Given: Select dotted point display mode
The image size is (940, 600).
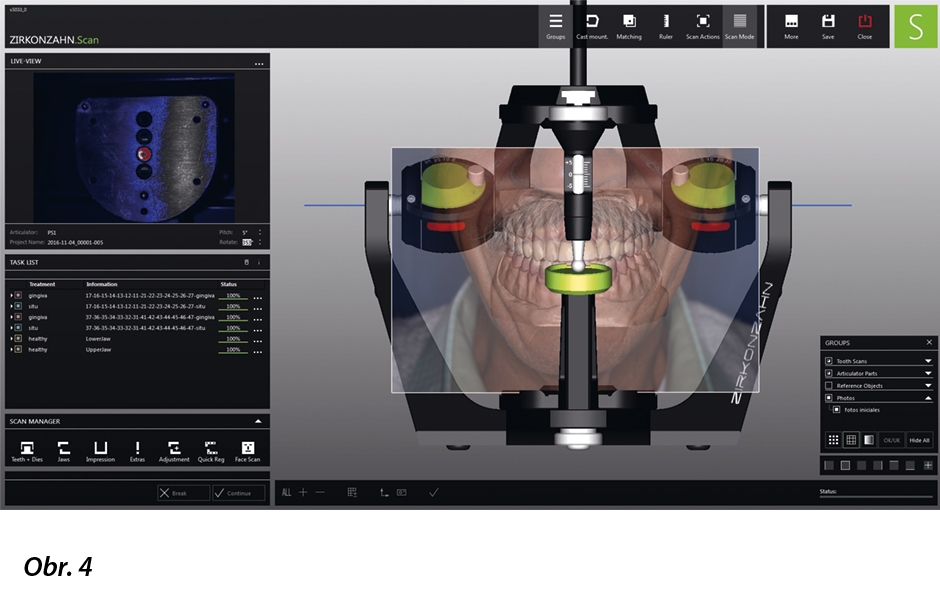Looking at the screenshot, I should [833, 440].
